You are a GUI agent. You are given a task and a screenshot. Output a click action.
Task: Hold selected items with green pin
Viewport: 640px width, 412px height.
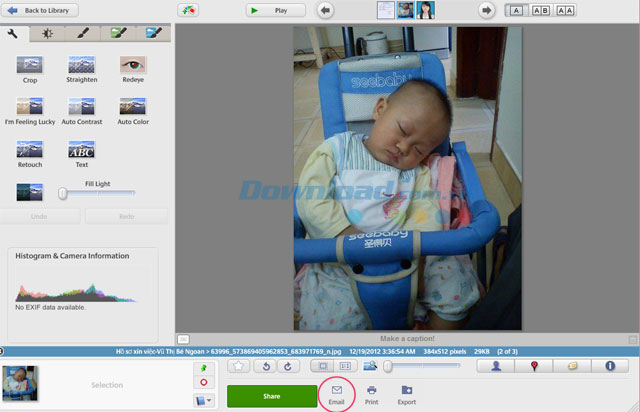tap(204, 368)
